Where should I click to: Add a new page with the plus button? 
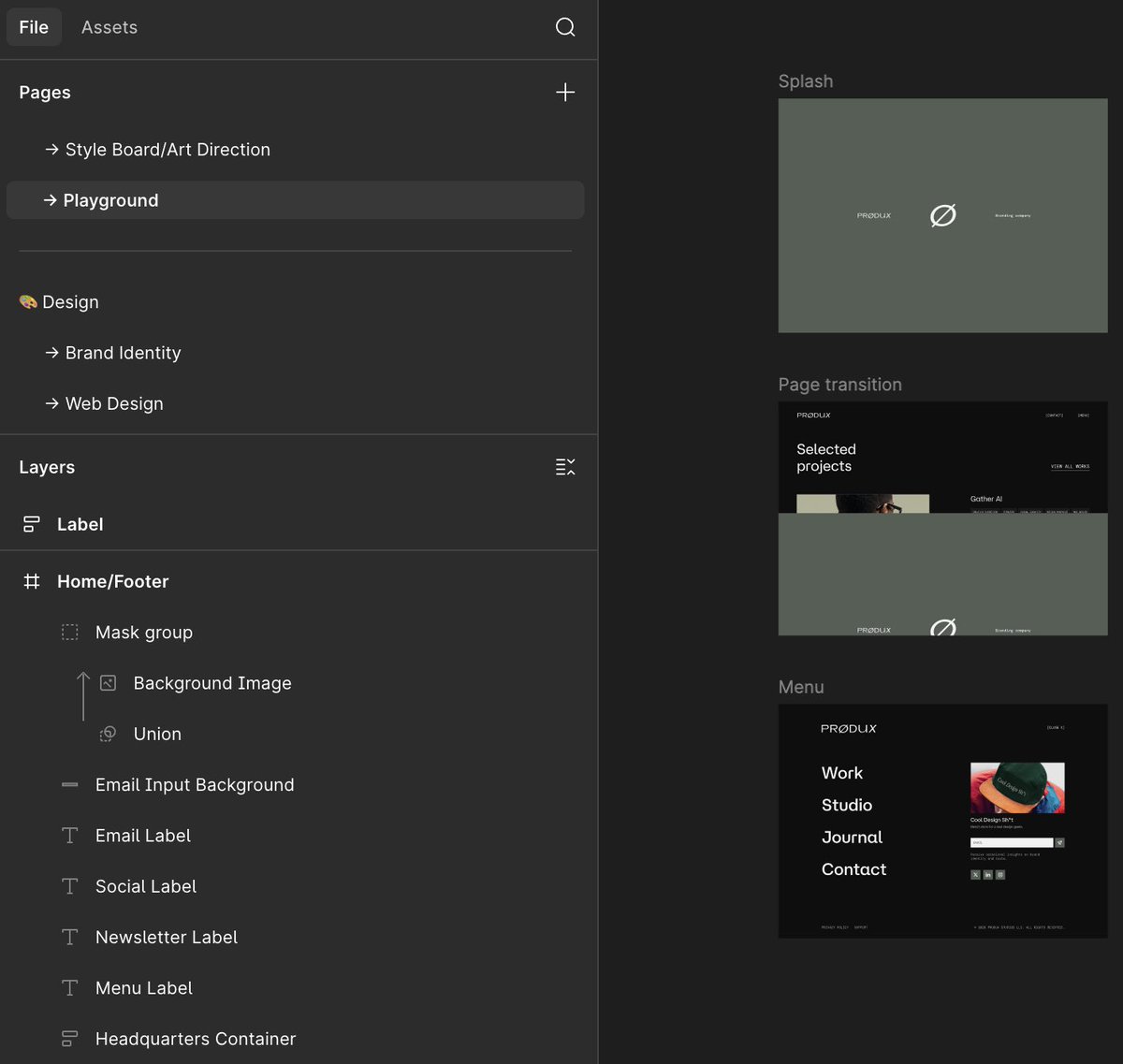[565, 92]
